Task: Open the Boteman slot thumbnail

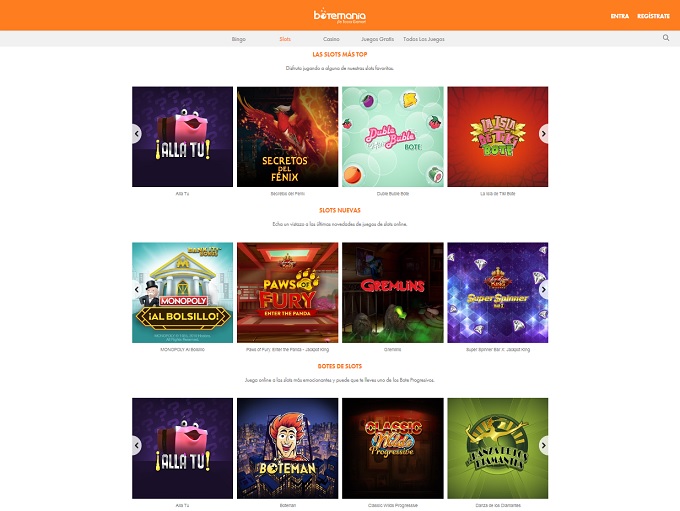Action: point(288,448)
